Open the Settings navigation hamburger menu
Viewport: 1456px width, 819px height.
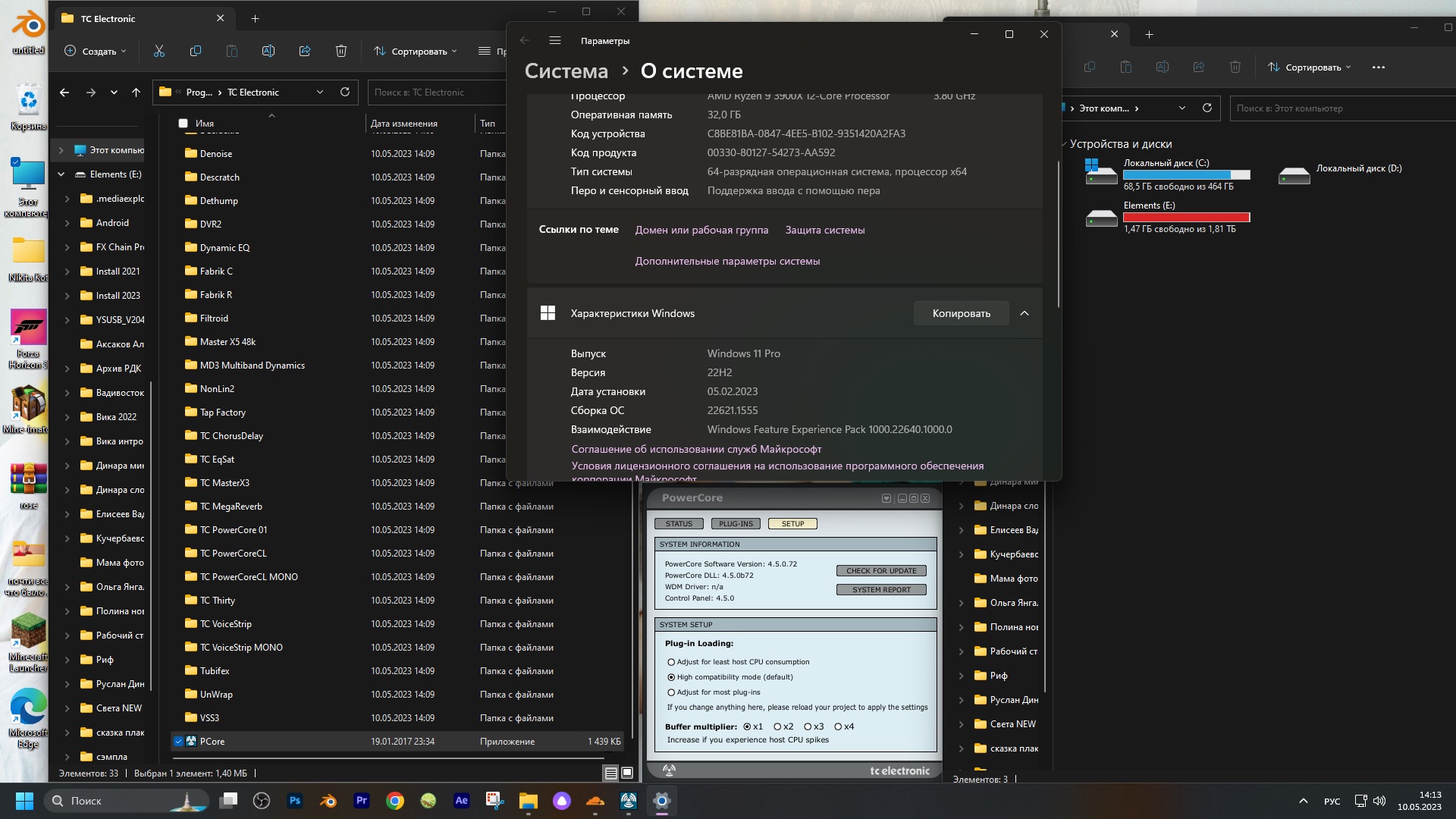(x=554, y=40)
